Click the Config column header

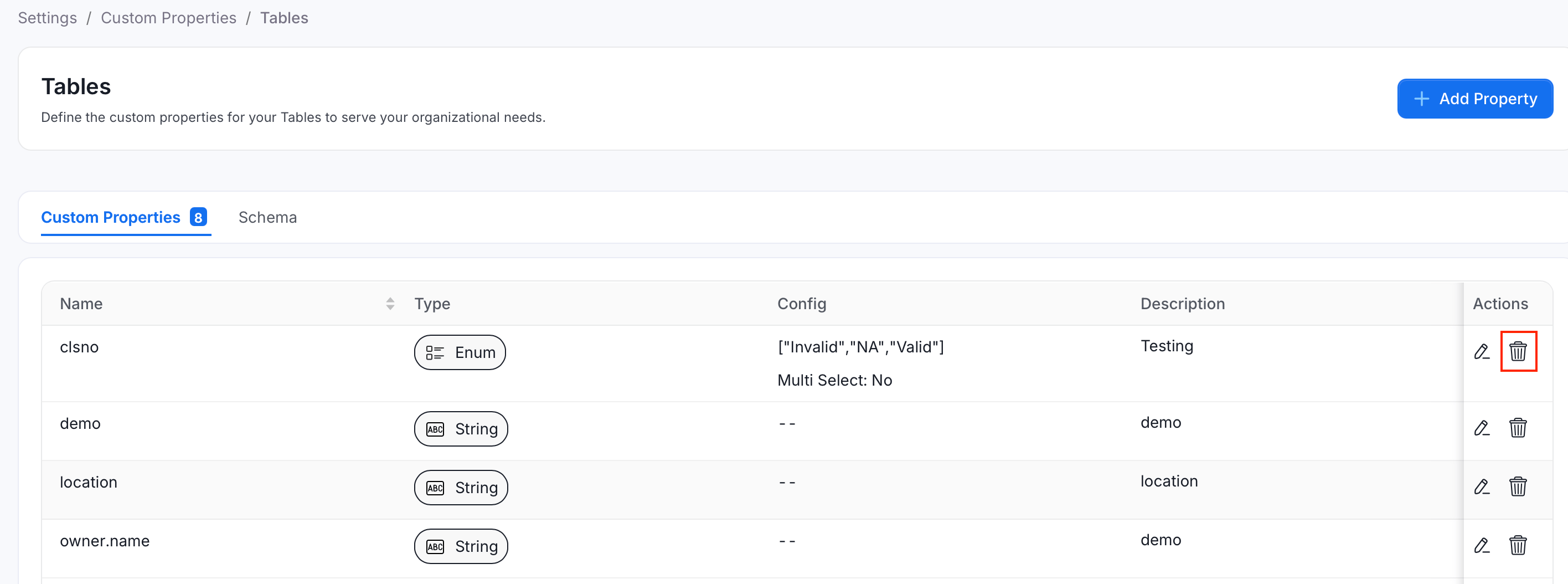pyautogui.click(x=802, y=304)
